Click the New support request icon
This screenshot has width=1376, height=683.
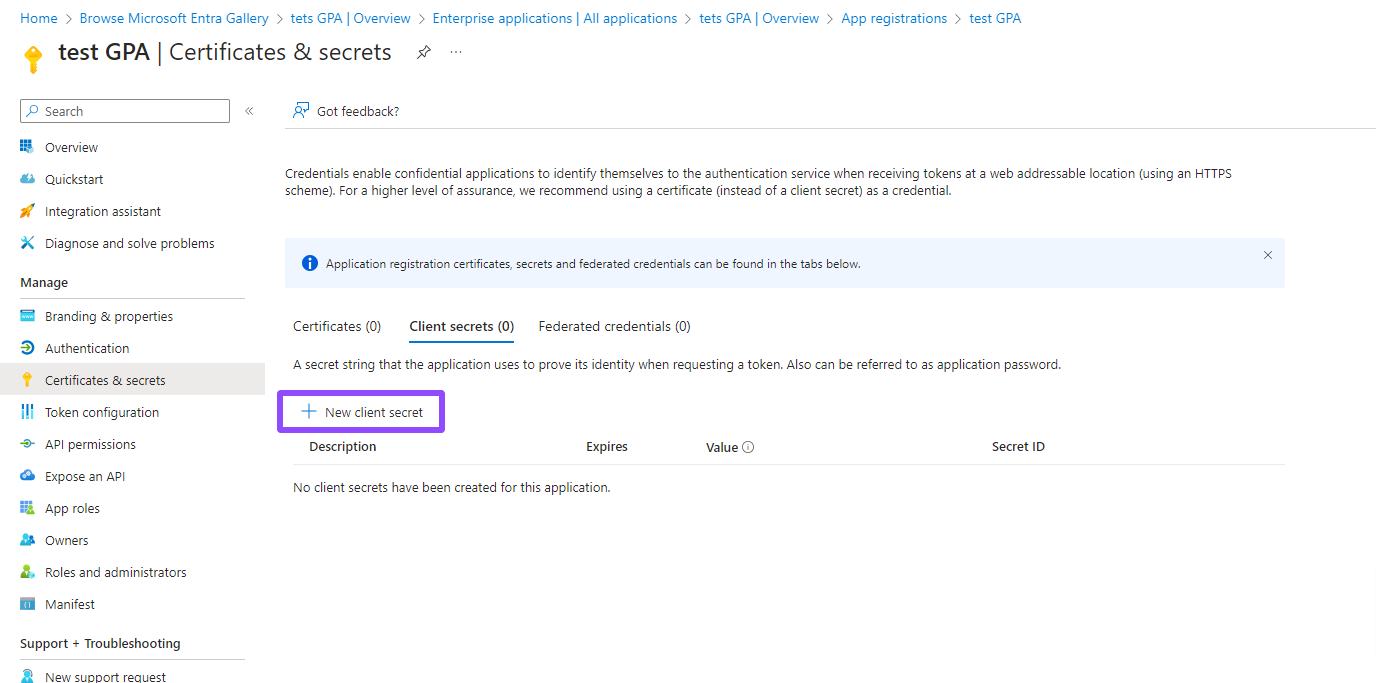point(27,677)
